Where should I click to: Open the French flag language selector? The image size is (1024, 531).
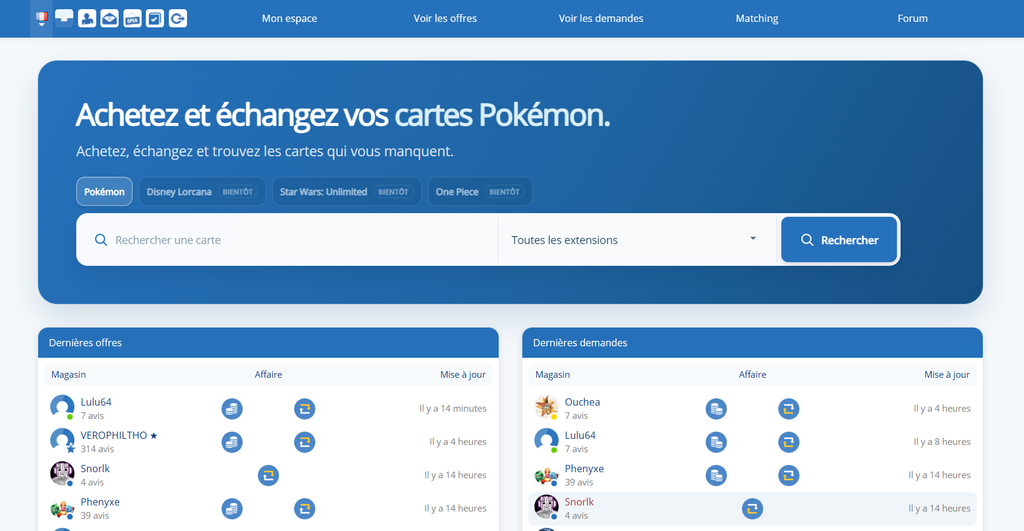coord(41,18)
